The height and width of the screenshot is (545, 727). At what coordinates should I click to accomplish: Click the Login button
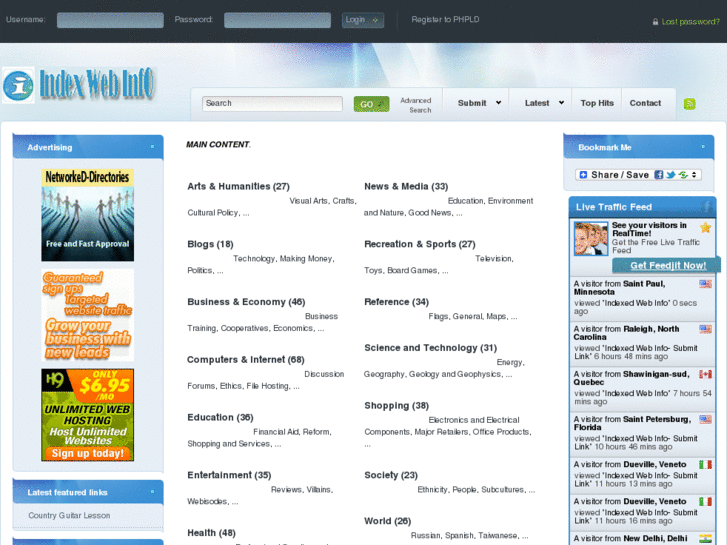363,20
